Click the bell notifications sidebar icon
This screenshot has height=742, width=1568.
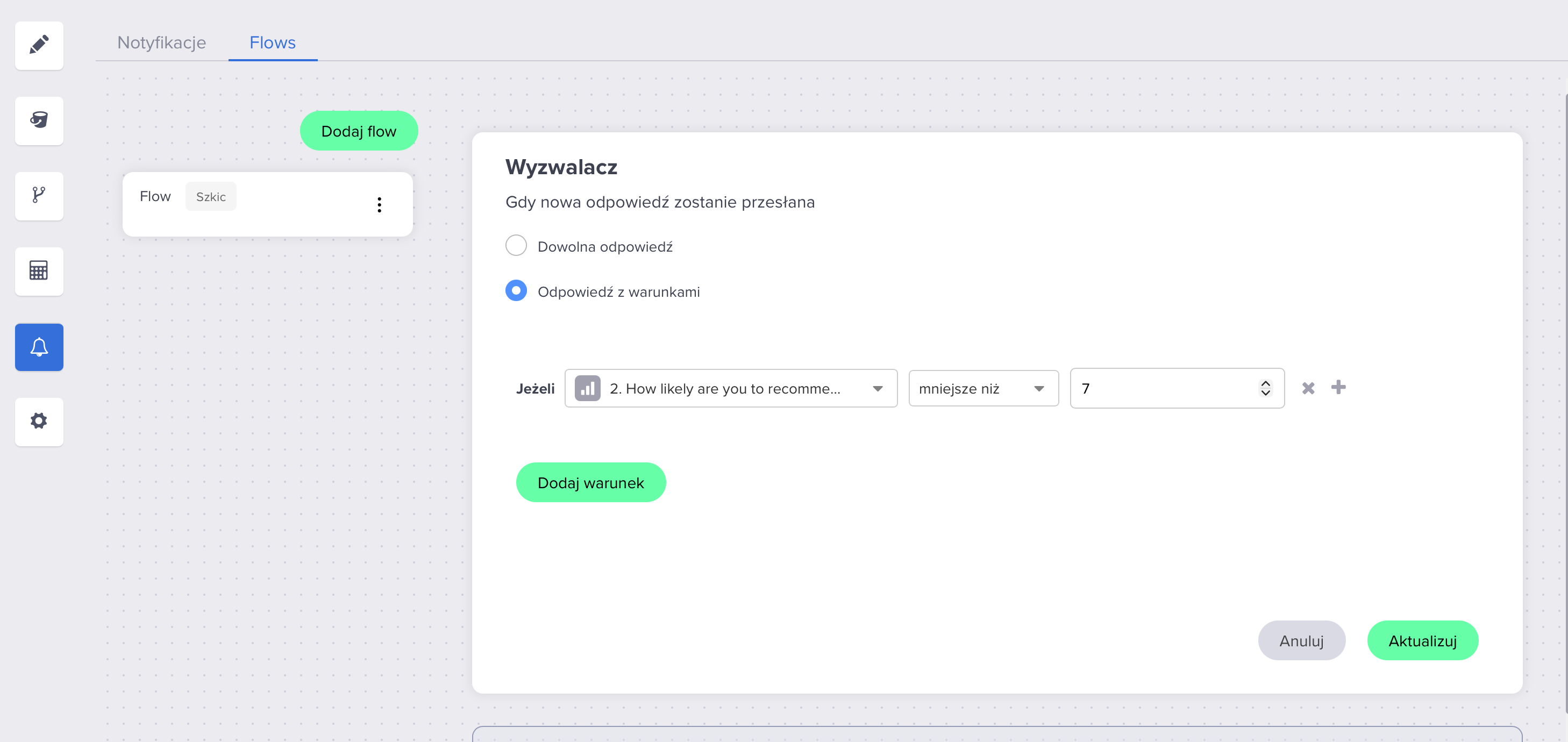click(39, 347)
